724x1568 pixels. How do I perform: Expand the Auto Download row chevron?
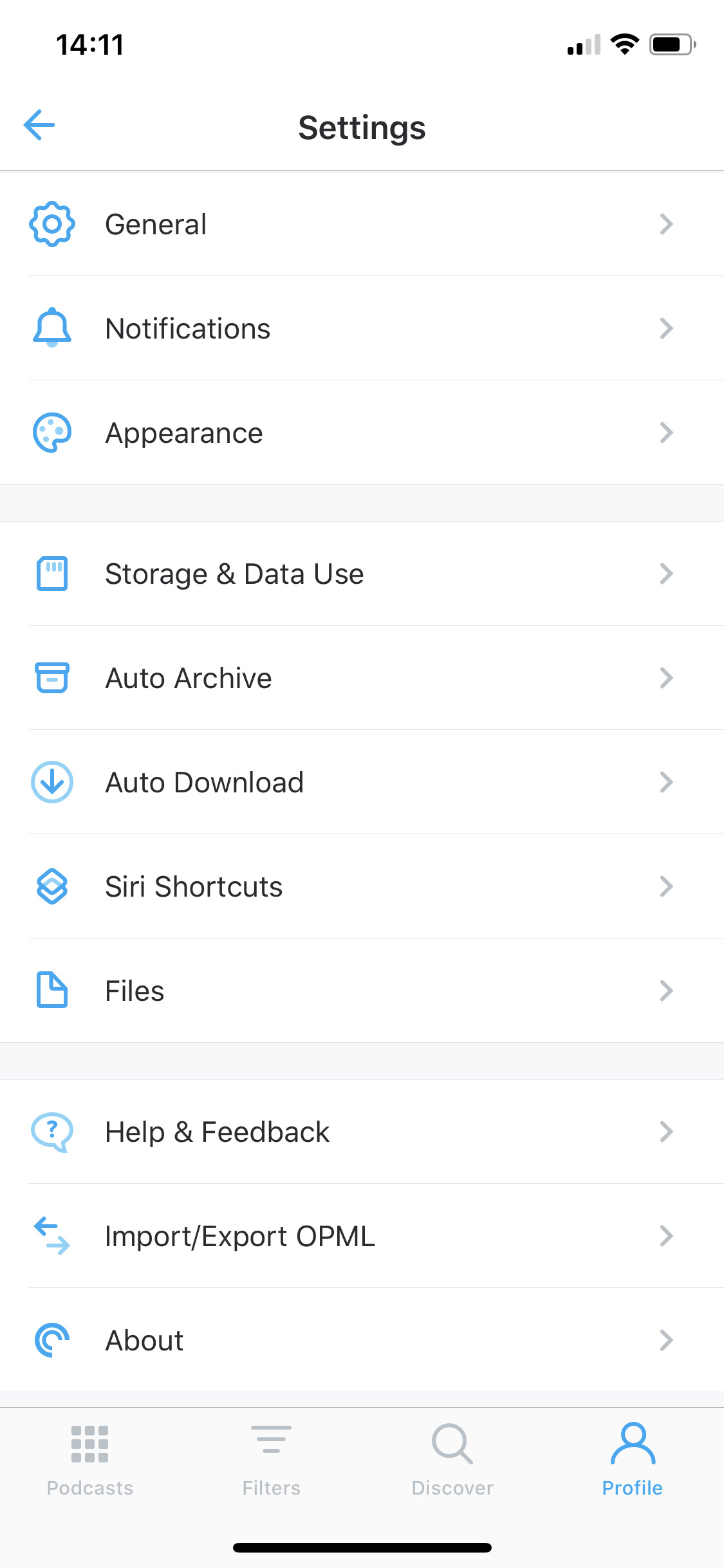666,782
